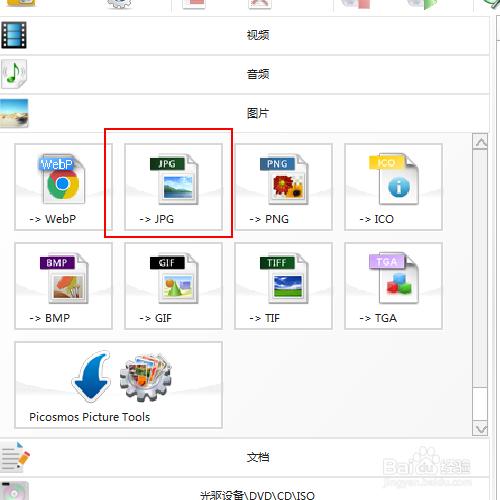Expand the 音频 audio category
500x500 pixels.
245,74
